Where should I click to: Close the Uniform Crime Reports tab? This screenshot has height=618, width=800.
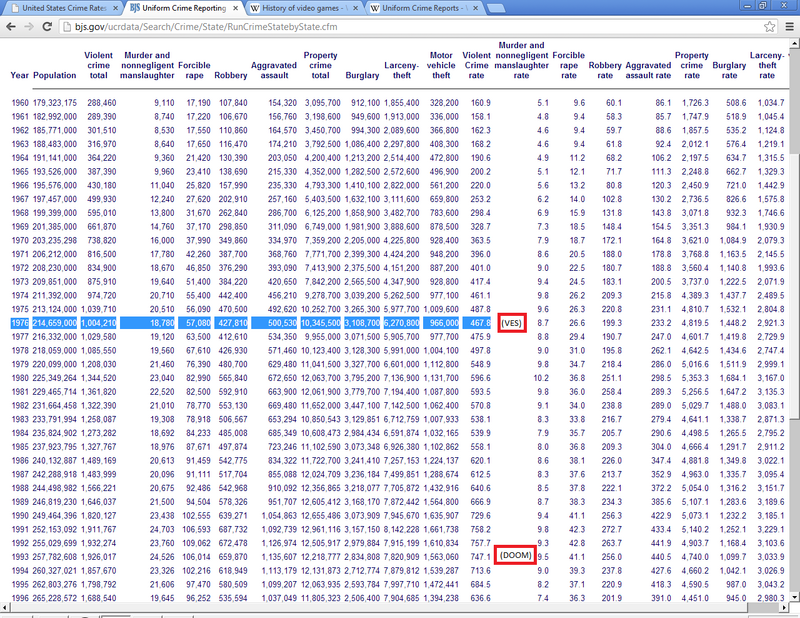[475, 8]
